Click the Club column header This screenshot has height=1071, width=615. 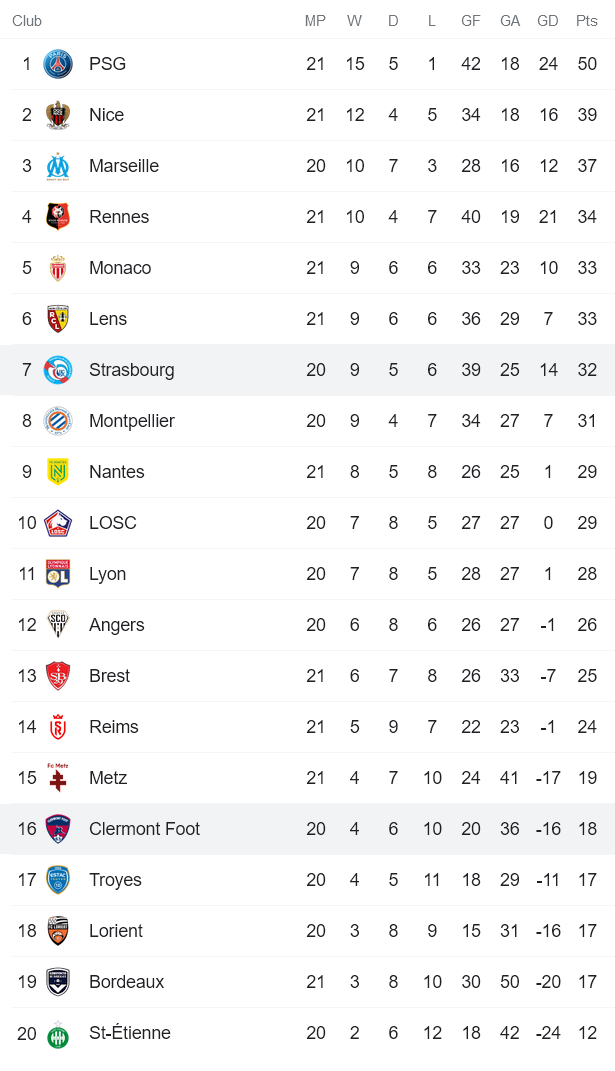pyautogui.click(x=27, y=21)
